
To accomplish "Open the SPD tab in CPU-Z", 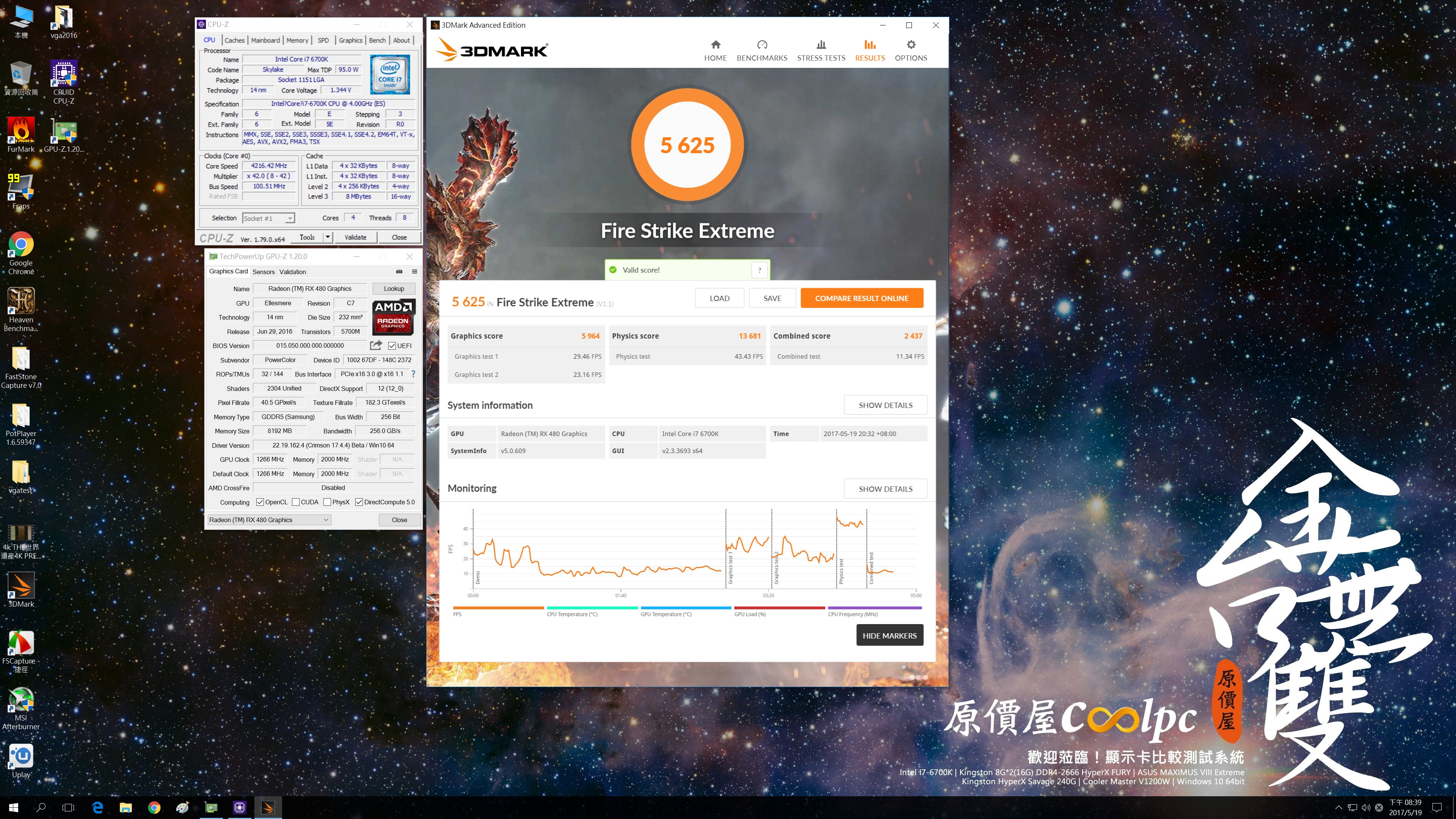I will 323,40.
